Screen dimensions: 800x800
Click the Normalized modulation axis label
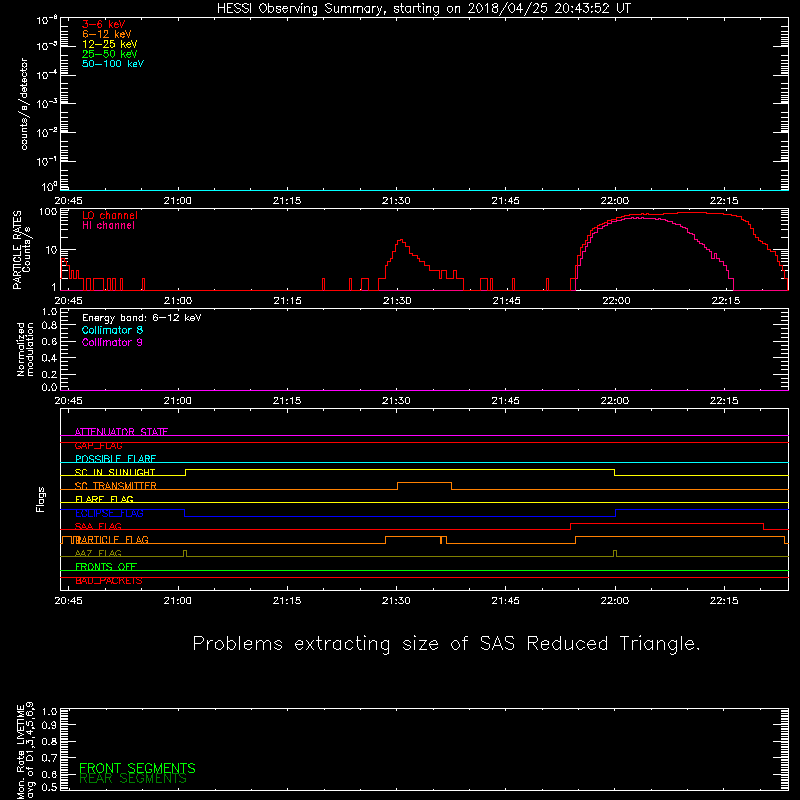(x=25, y=349)
